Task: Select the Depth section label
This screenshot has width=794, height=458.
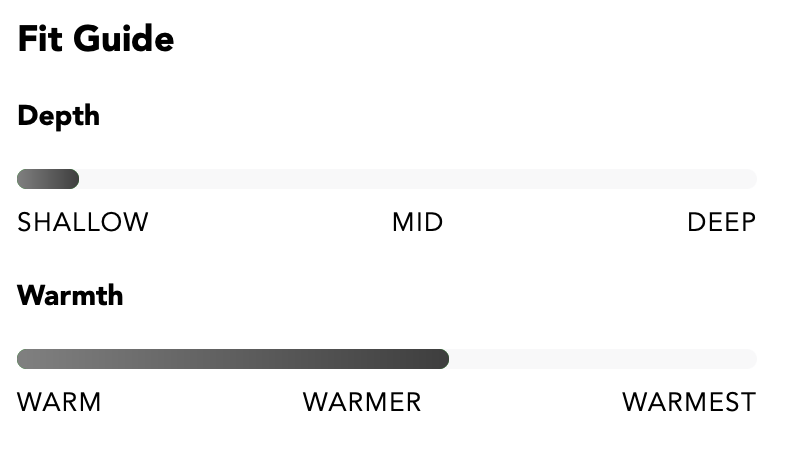Action: coord(58,117)
